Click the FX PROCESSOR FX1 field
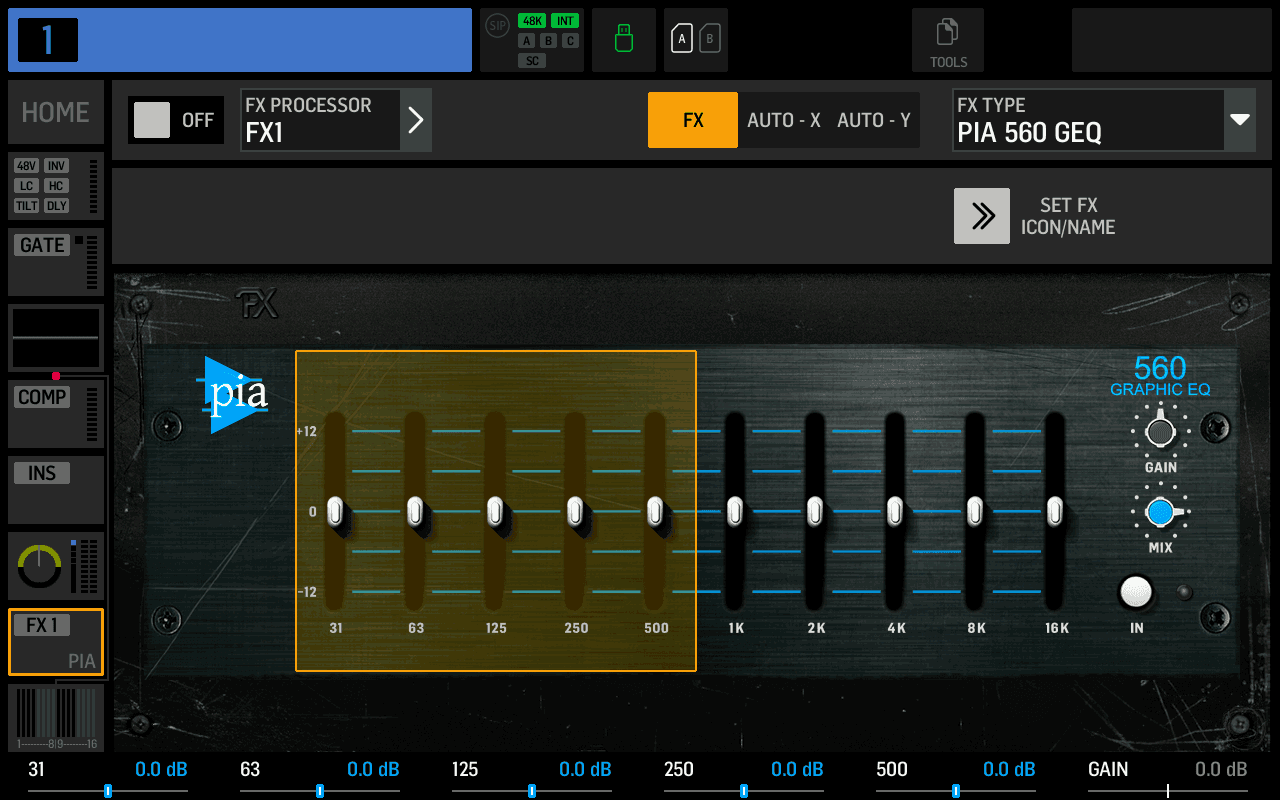 click(x=320, y=120)
